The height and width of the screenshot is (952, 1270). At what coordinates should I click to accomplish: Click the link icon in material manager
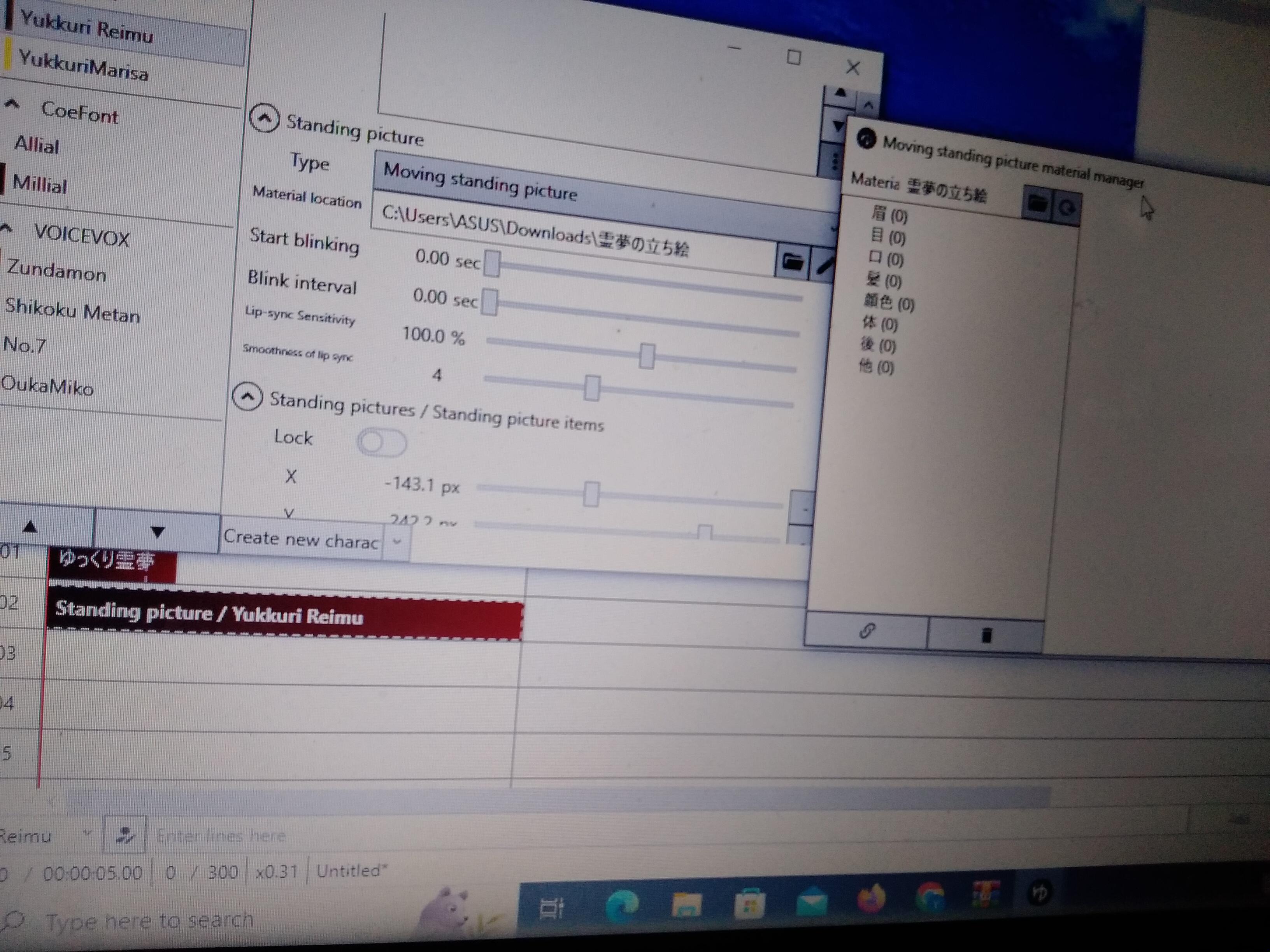coord(867,631)
